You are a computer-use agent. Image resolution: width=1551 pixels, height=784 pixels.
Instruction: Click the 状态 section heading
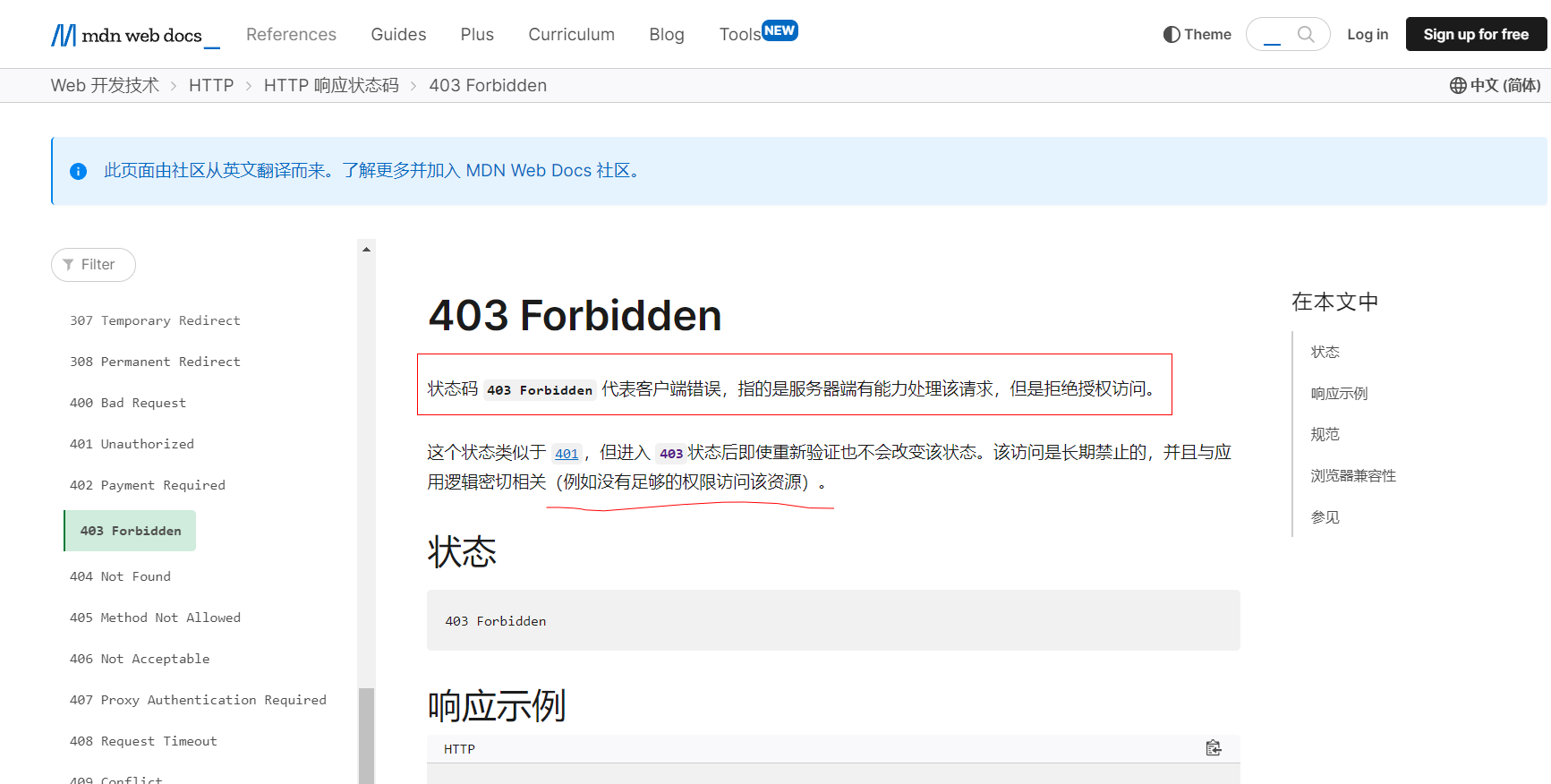462,552
